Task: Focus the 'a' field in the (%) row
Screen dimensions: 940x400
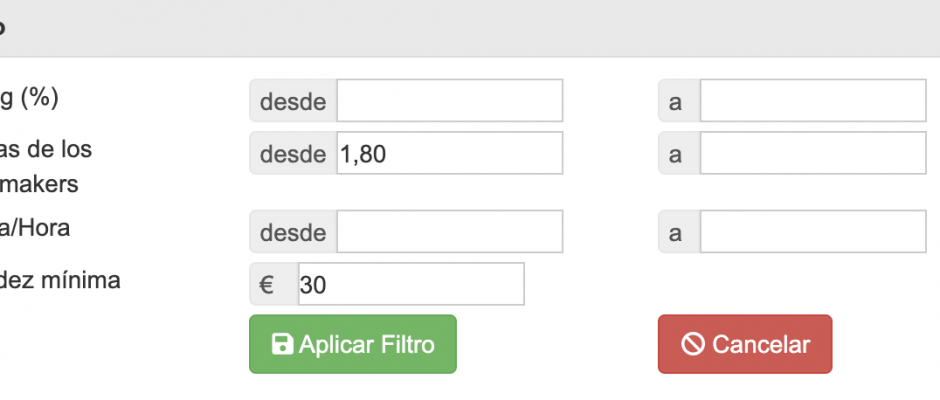Action: 812,101
